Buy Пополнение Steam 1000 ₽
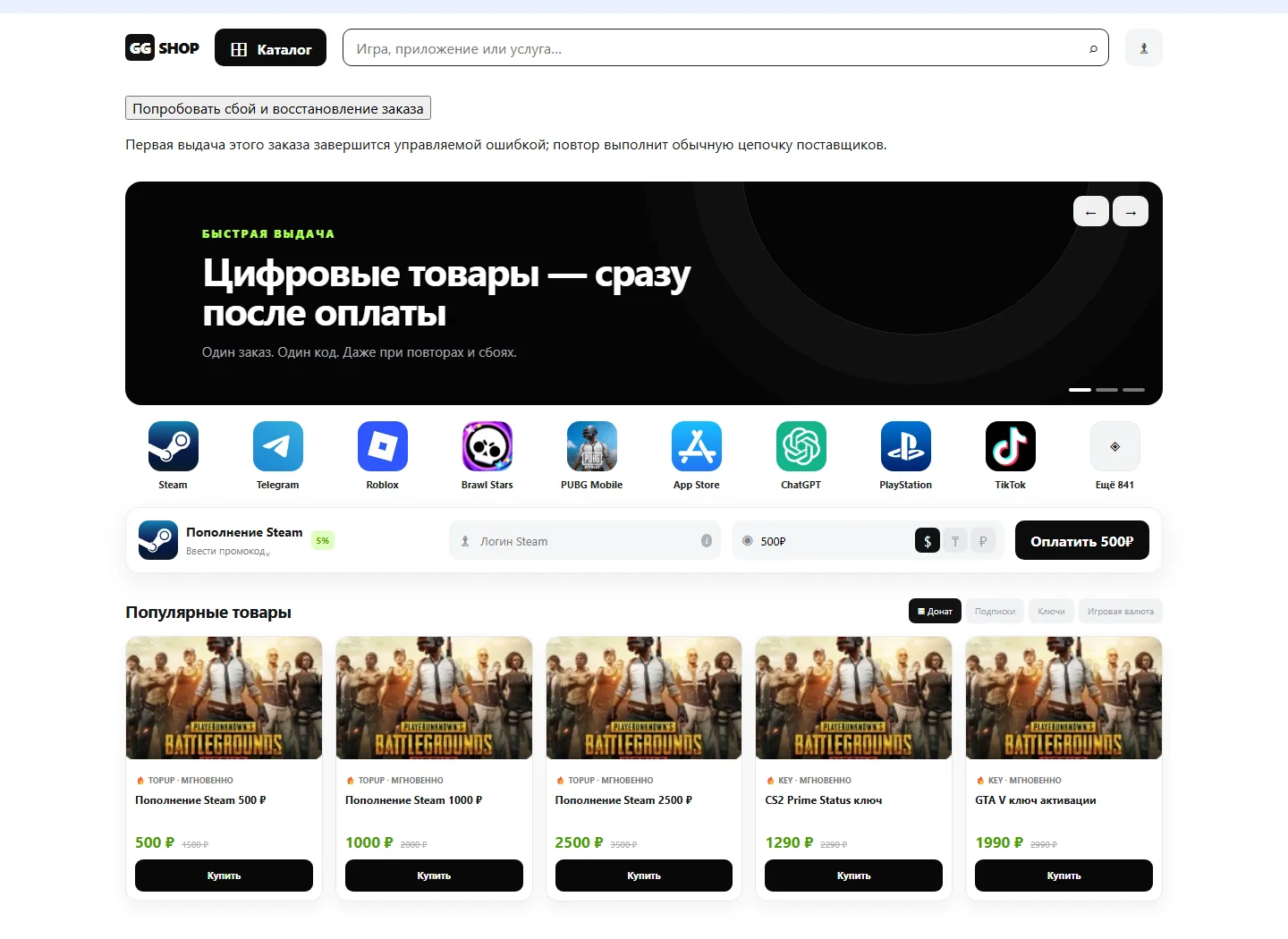Screen dimensions: 1288x939 coord(434,876)
